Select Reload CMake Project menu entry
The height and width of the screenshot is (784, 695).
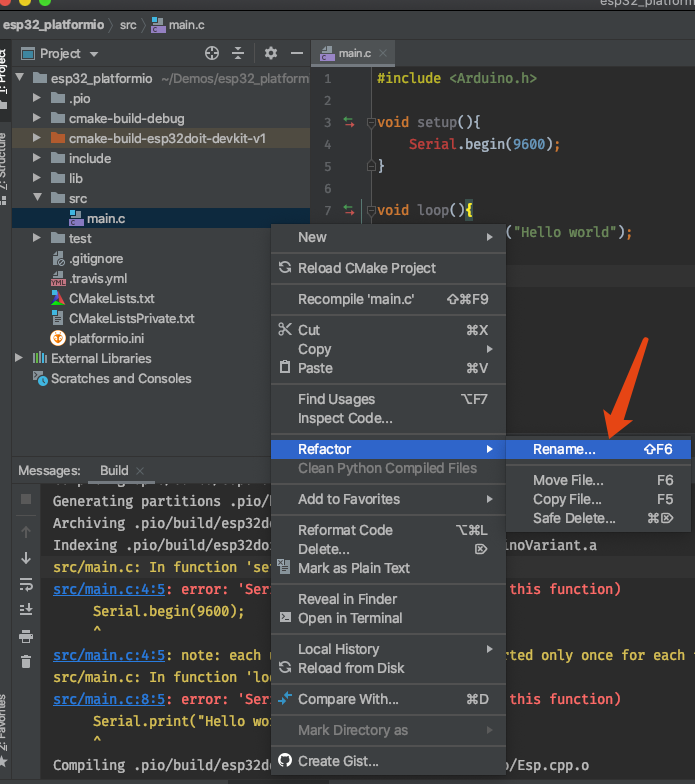pyautogui.click(x=366, y=268)
